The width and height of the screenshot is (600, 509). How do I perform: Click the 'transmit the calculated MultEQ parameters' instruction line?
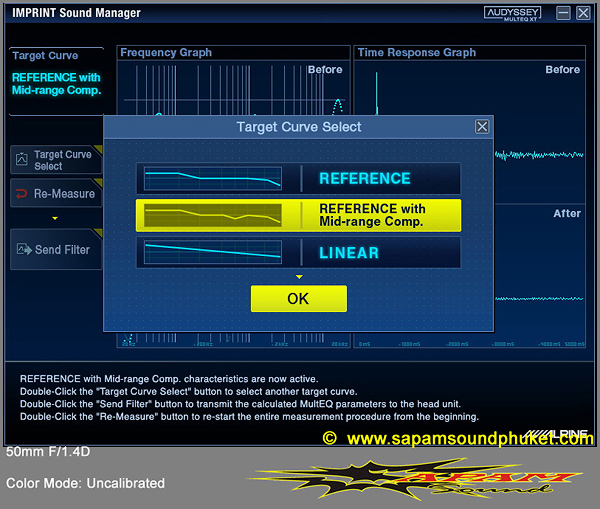point(240,404)
